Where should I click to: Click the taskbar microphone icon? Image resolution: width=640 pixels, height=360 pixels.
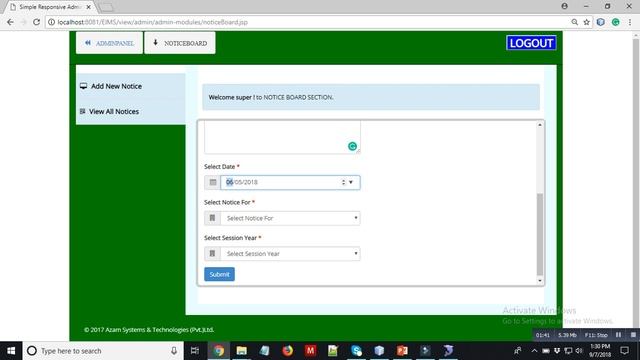[174, 351]
